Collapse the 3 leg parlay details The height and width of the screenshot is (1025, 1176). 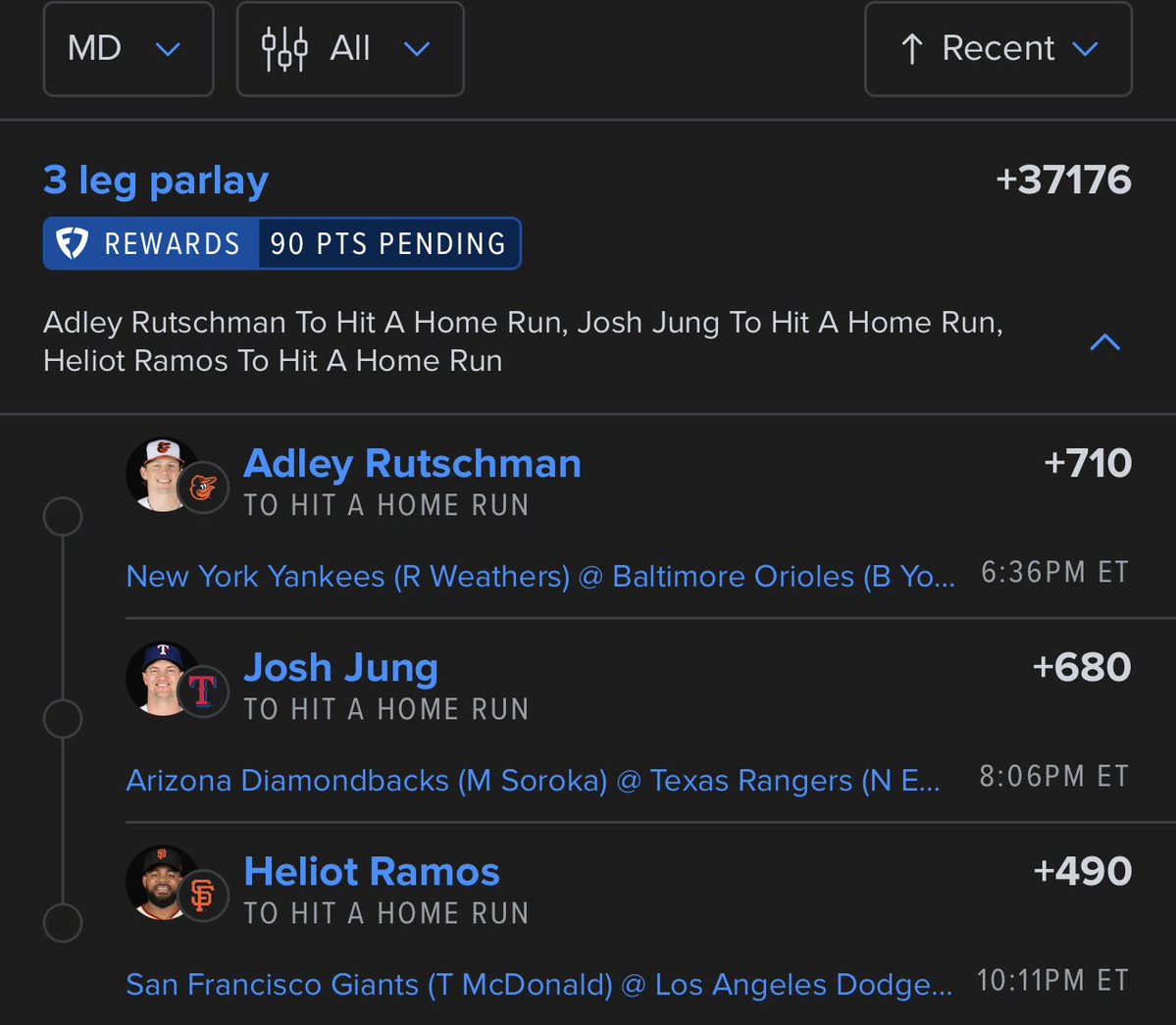(x=1104, y=342)
